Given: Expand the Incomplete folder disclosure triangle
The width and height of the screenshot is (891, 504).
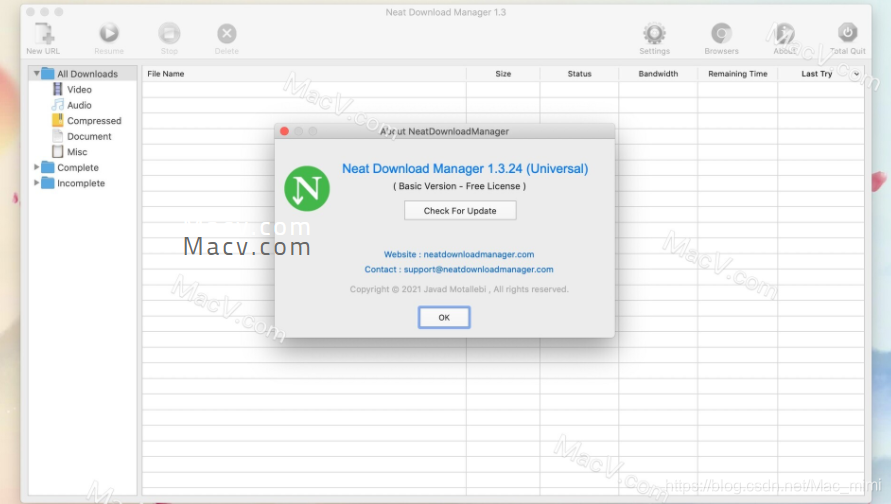Looking at the screenshot, I should pos(36,183).
